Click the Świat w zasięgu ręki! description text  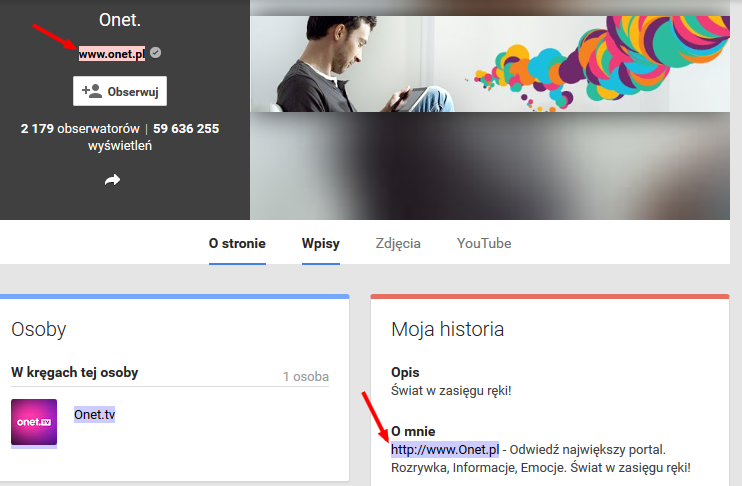point(451,391)
